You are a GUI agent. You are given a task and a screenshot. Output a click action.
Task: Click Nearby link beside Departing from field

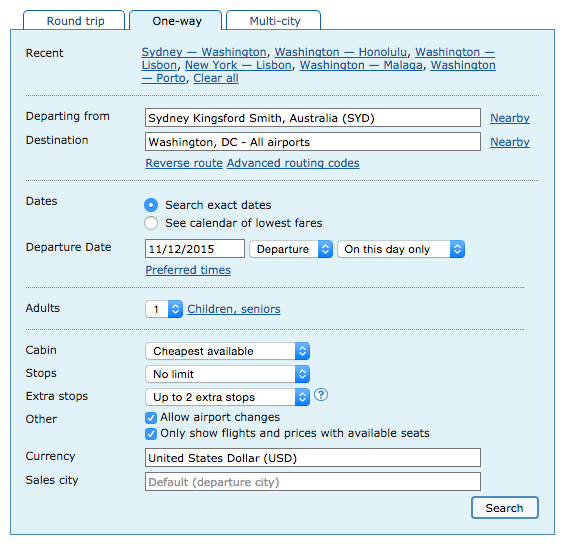click(x=510, y=118)
